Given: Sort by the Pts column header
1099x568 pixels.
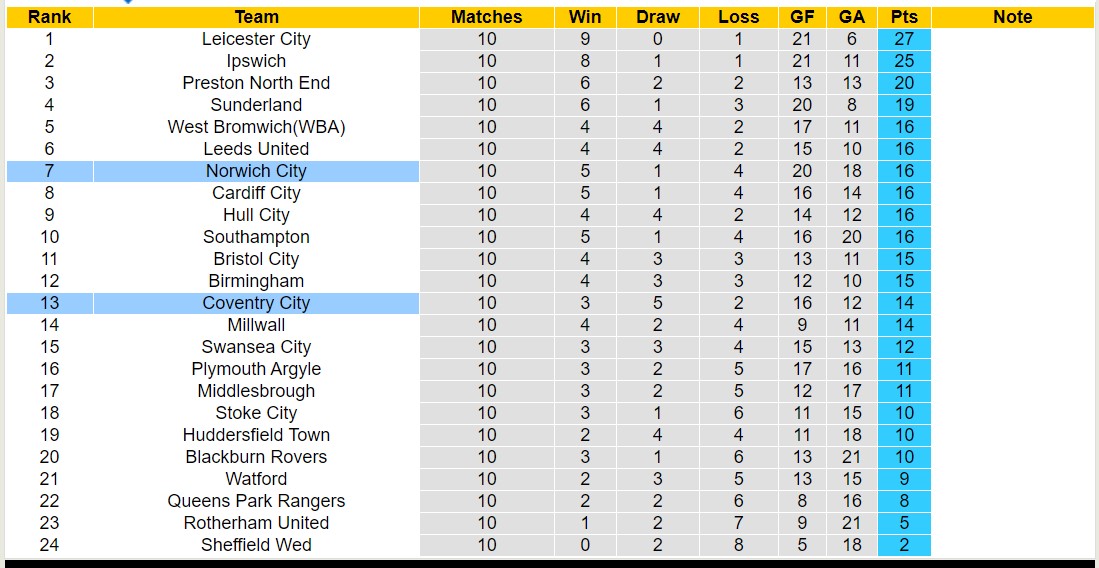Looking at the screenshot, I should [904, 17].
